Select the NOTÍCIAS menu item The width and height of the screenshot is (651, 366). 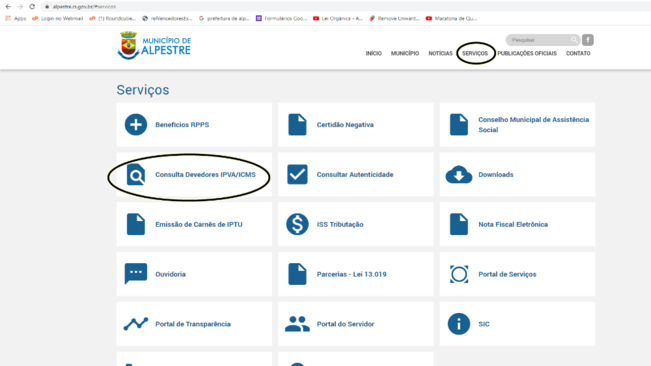click(x=441, y=54)
